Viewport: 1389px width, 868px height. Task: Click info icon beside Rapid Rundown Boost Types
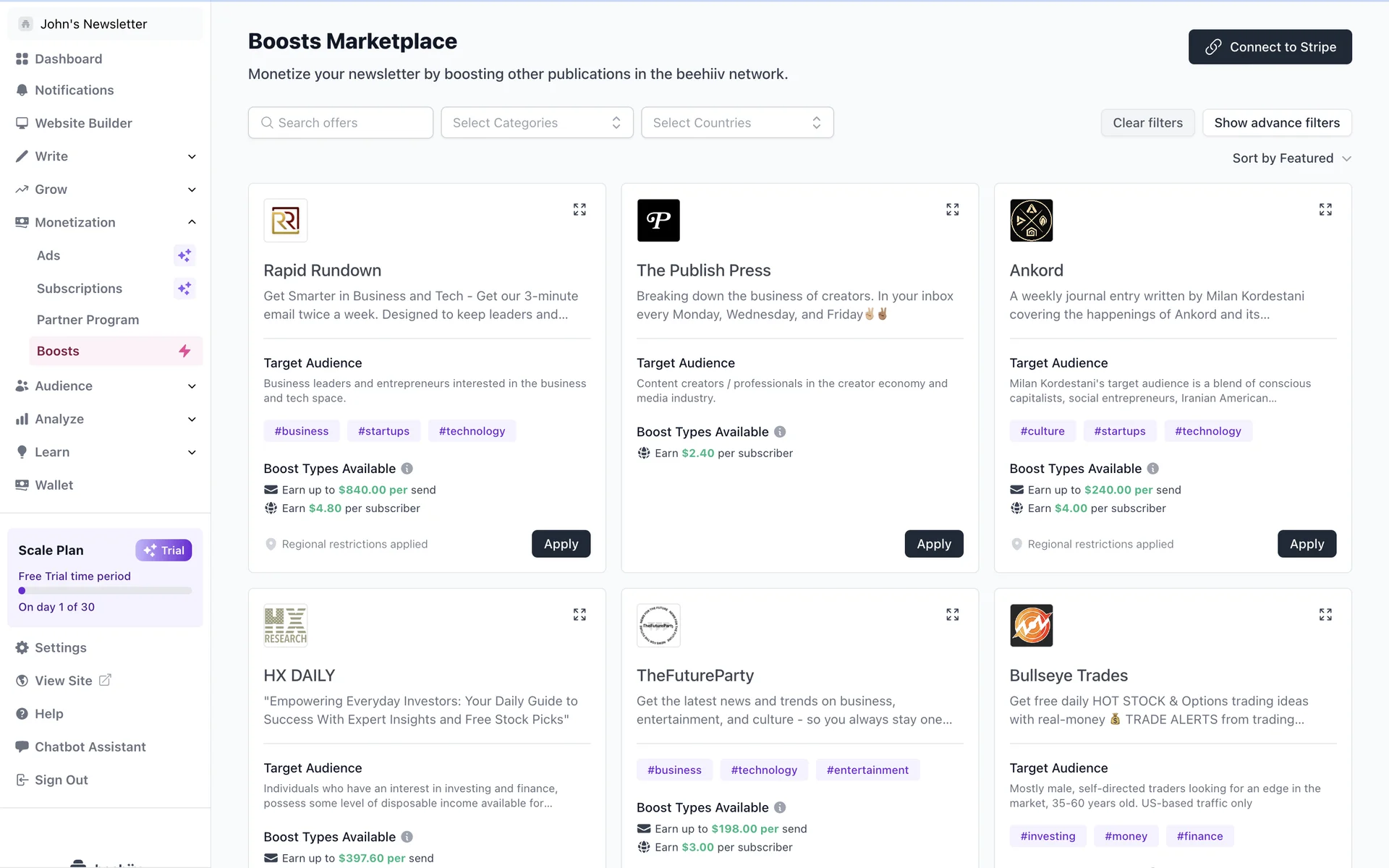[x=407, y=469]
